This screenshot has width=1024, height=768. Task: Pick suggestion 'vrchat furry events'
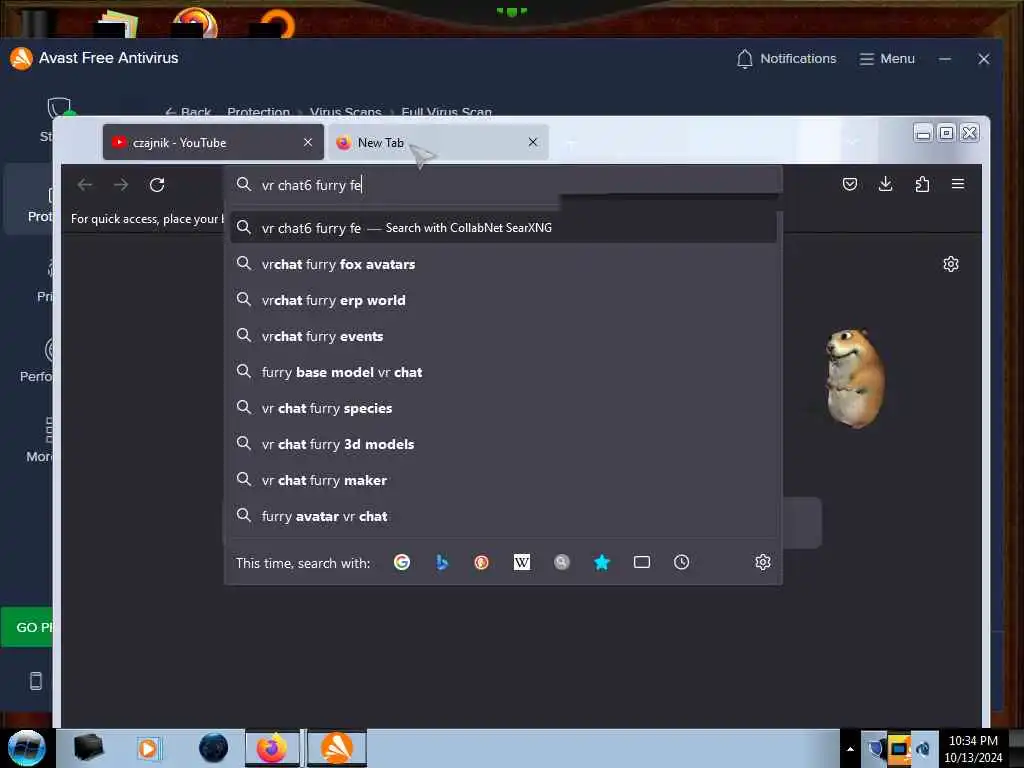pos(503,336)
